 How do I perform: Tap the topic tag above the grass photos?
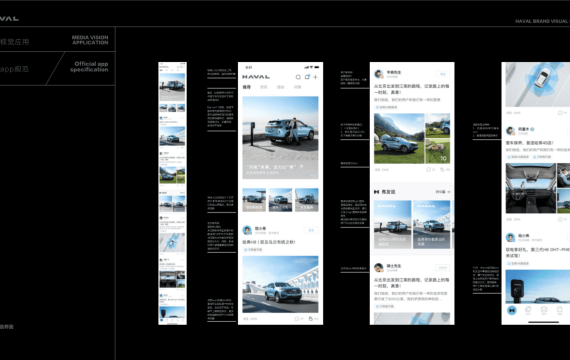click(386, 107)
